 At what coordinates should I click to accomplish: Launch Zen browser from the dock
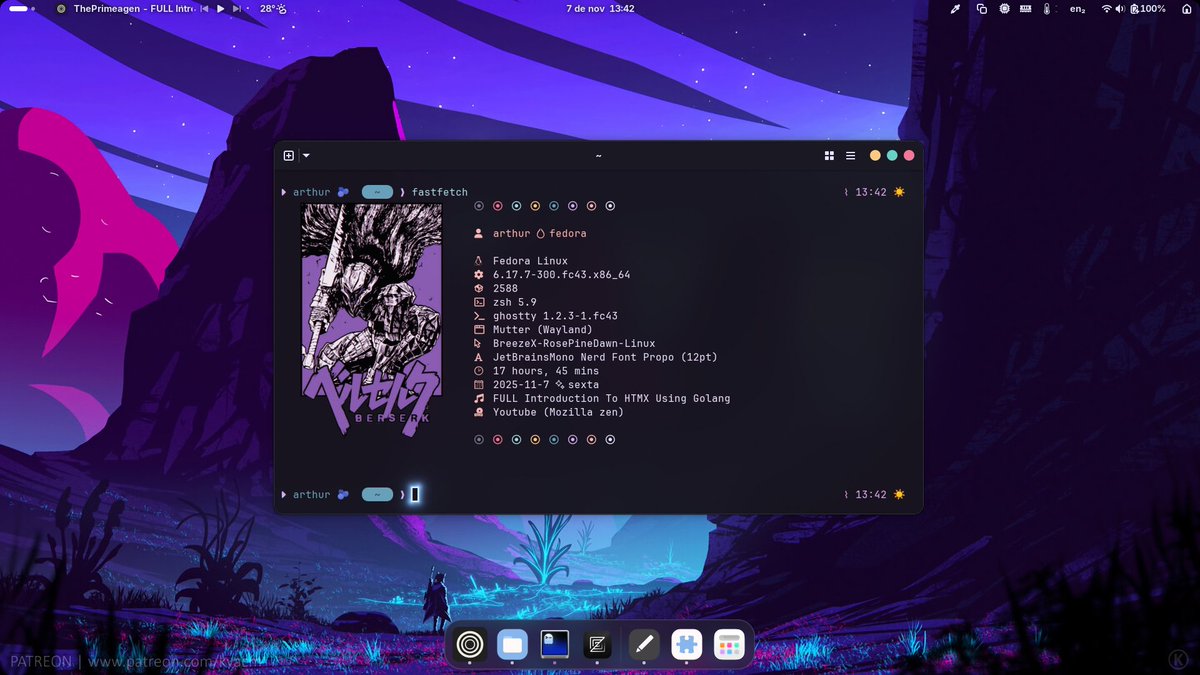click(x=469, y=645)
